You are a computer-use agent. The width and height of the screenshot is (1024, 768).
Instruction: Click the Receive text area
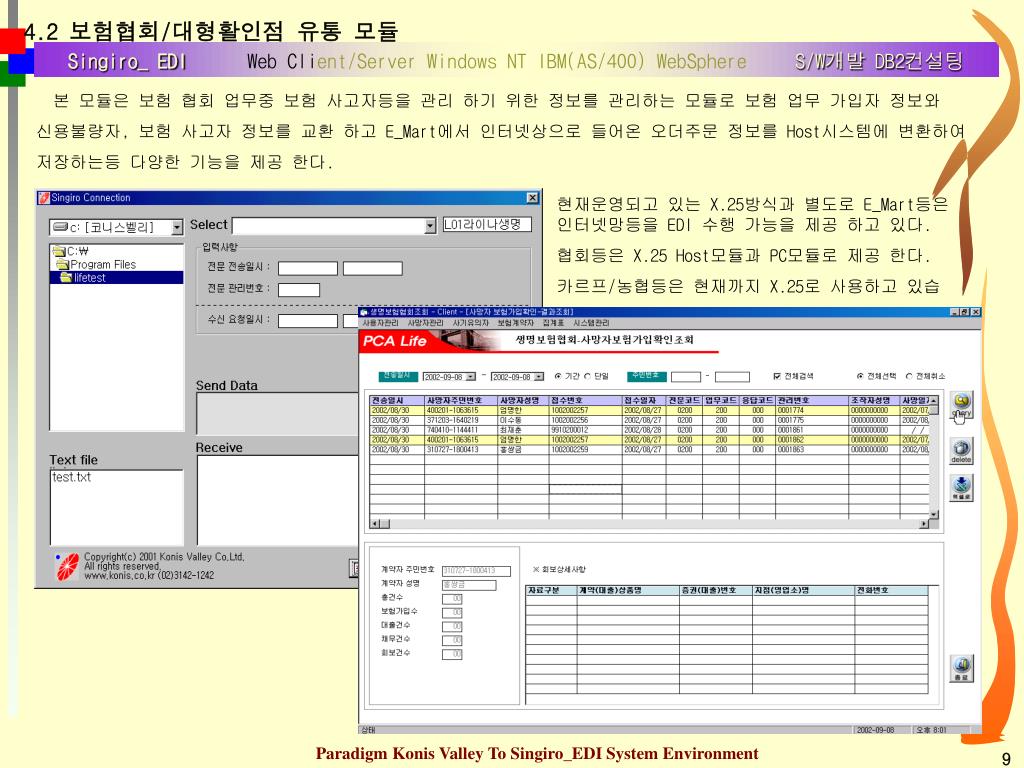click(277, 500)
